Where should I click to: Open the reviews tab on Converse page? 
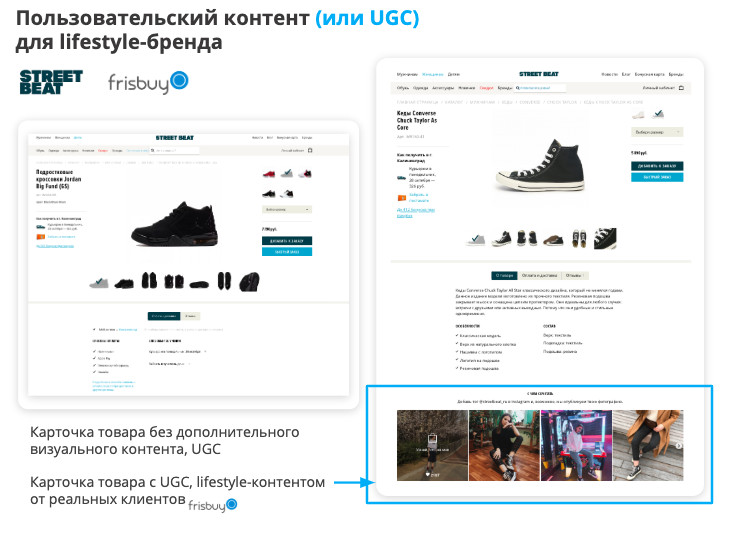[x=574, y=275]
